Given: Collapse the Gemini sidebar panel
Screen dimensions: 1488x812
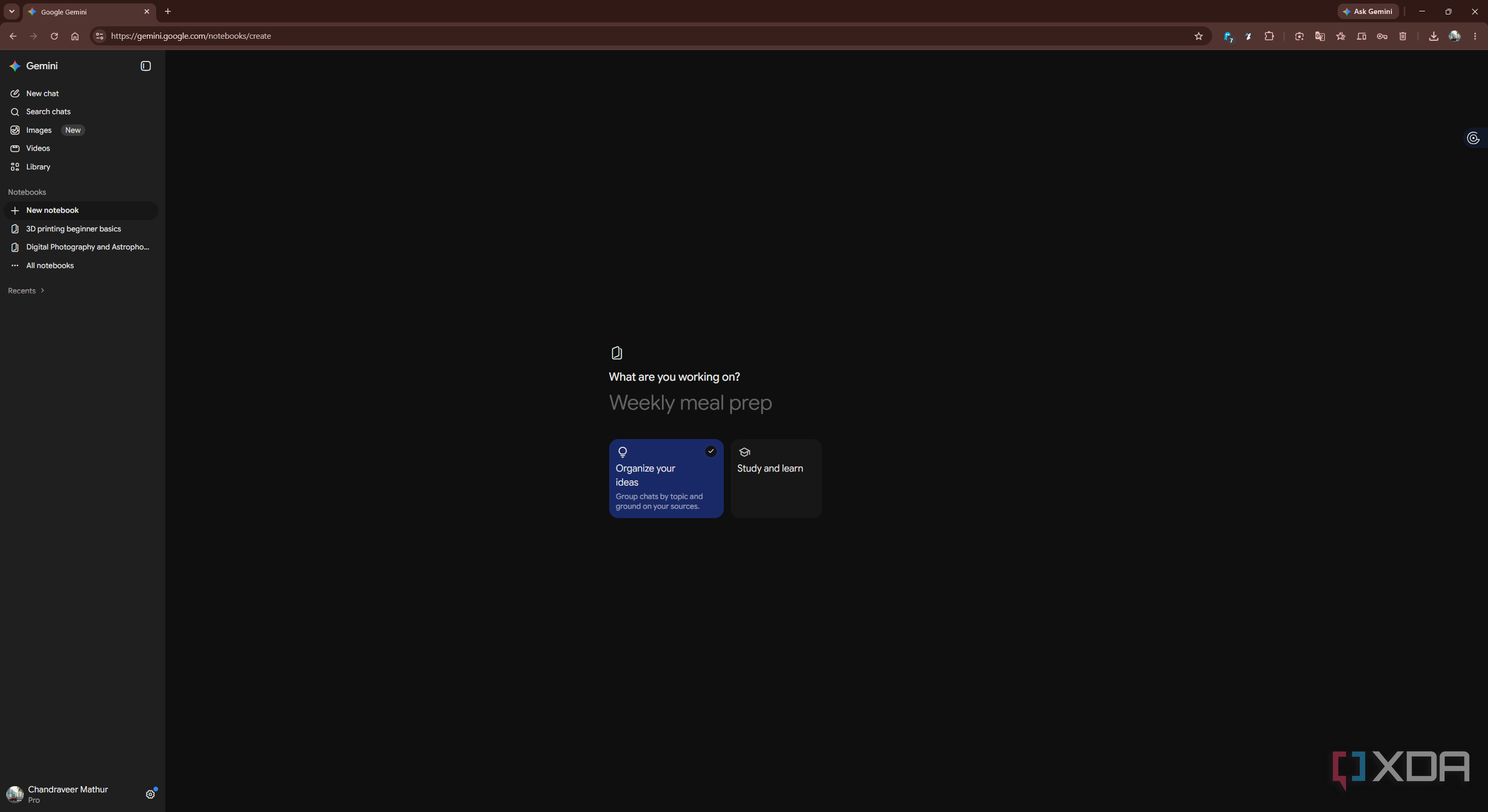Looking at the screenshot, I should 146,66.
